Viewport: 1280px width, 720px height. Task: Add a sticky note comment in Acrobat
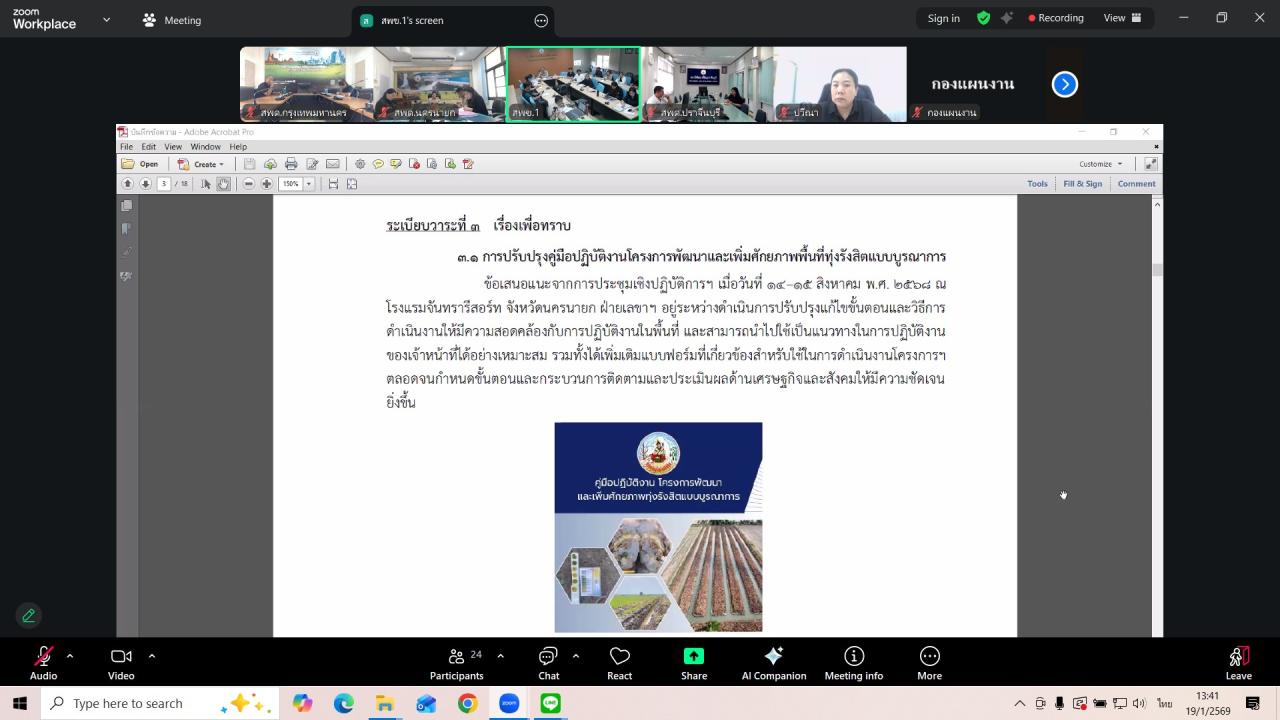378,163
